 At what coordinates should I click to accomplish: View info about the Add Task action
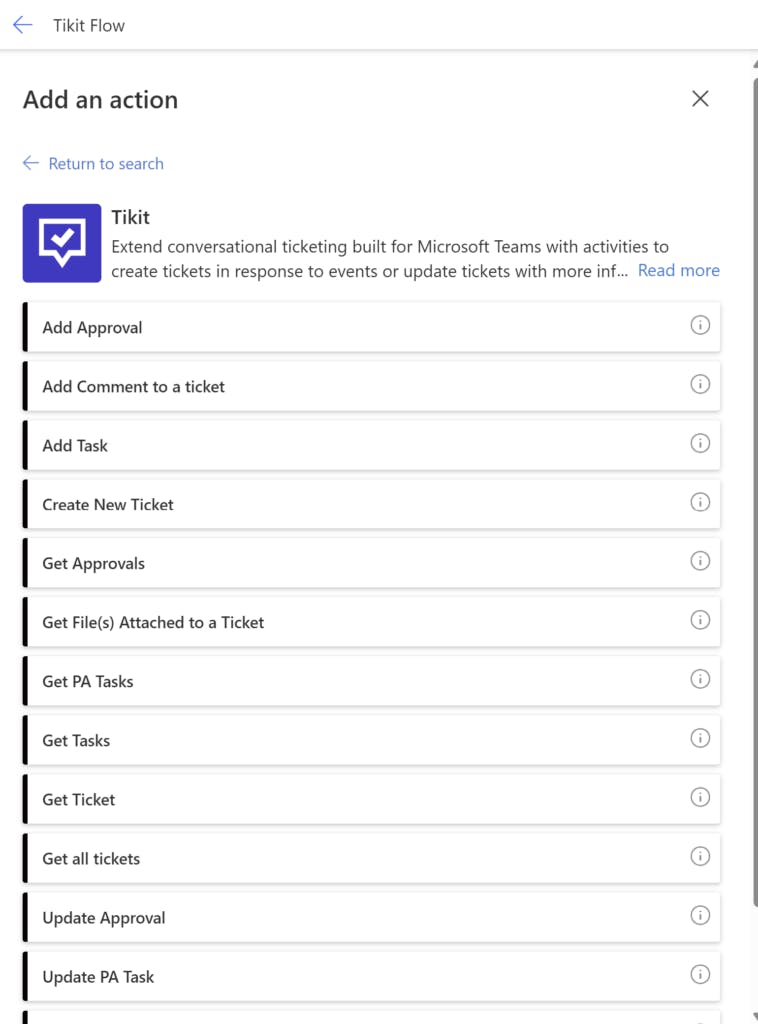tap(700, 443)
